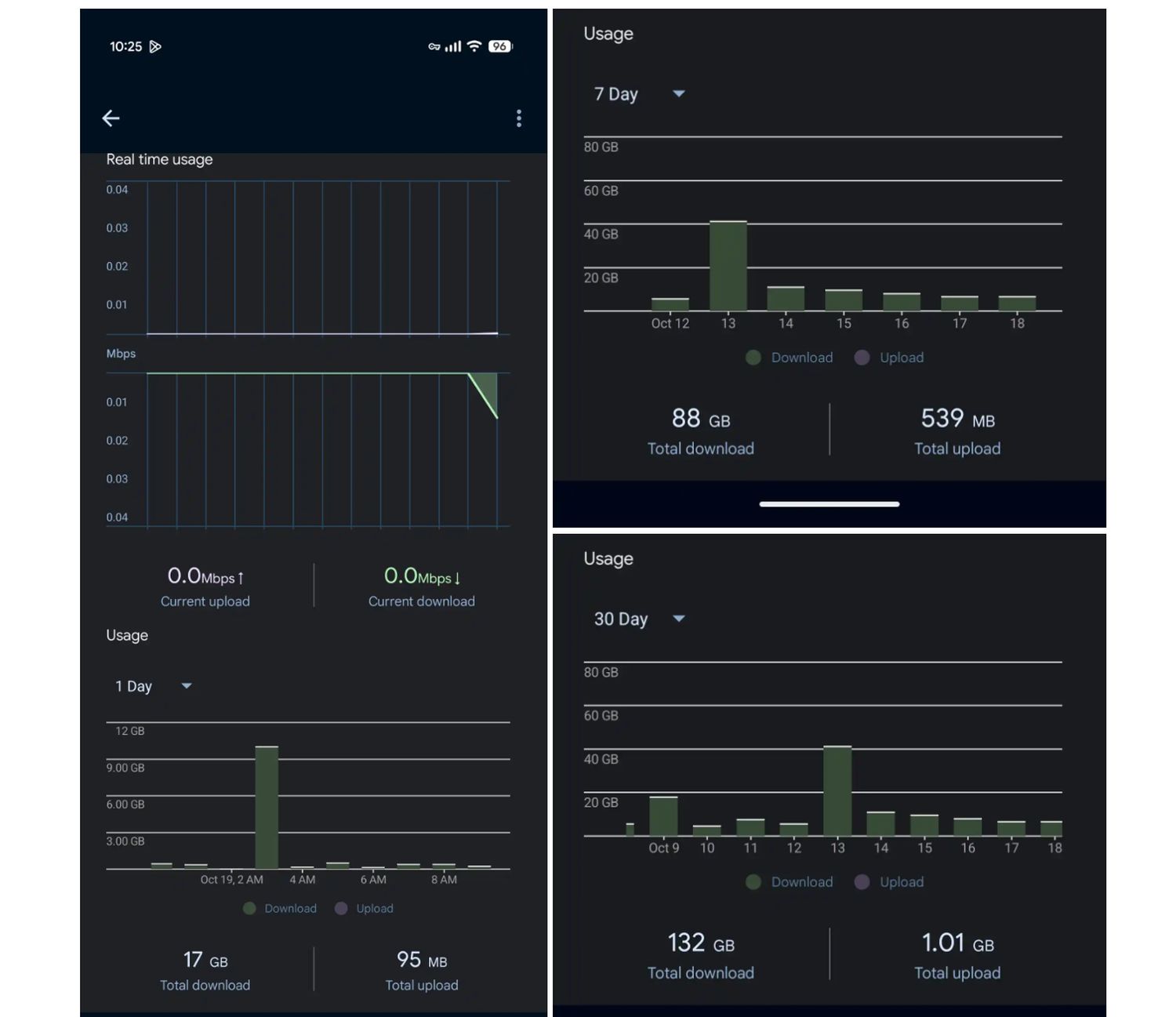Expand the 30 Day period dropdown

coord(639,619)
